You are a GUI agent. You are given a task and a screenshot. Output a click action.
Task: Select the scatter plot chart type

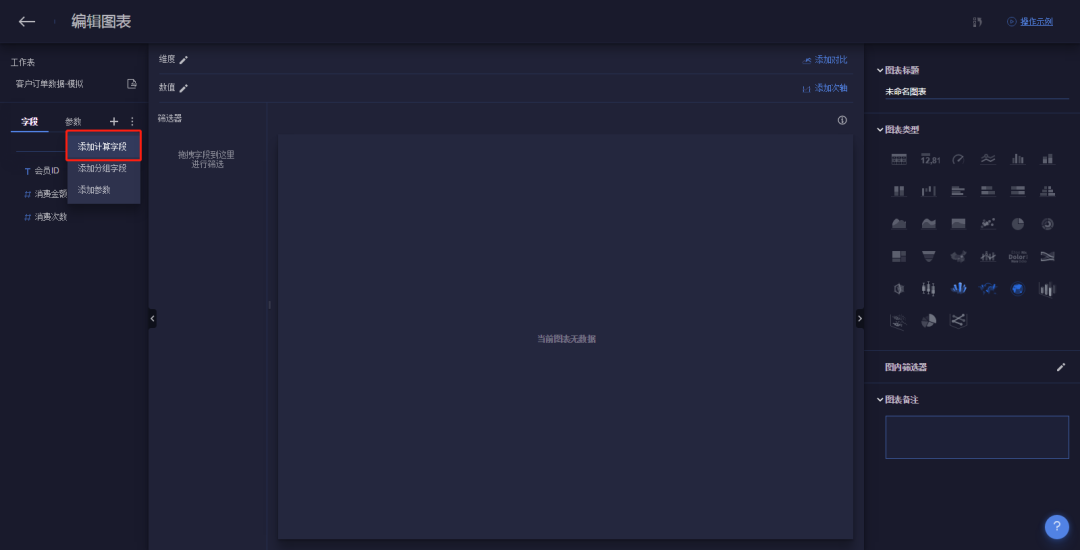(x=988, y=224)
